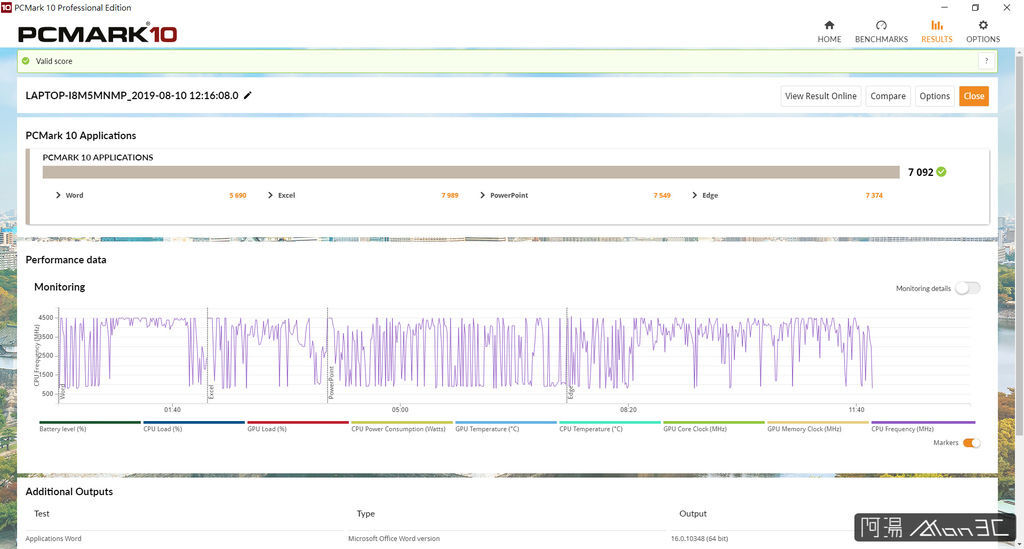Open the Results bar-chart icon
The width and height of the screenshot is (1024, 549).
[936, 25]
